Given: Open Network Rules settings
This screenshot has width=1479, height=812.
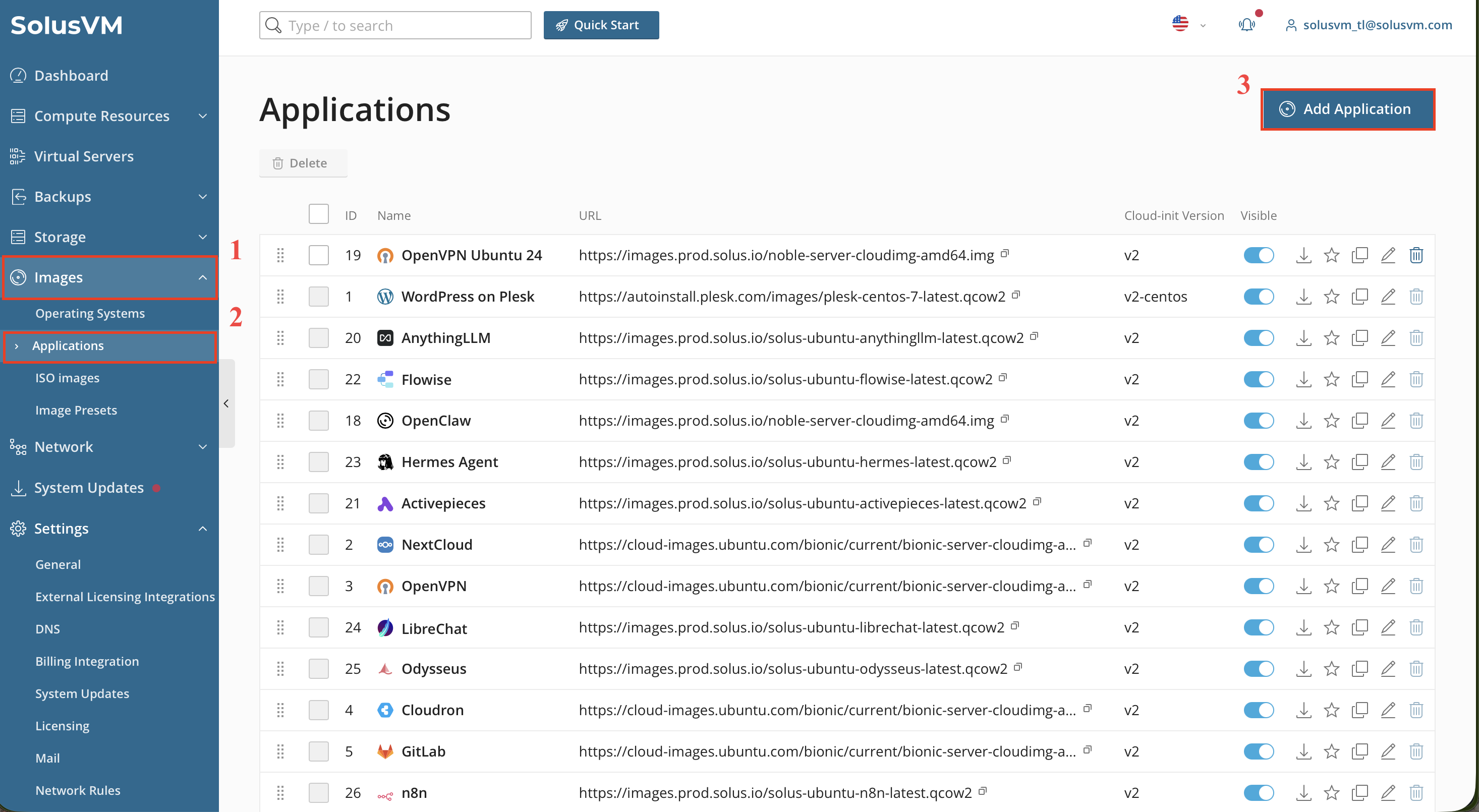Looking at the screenshot, I should tap(78, 790).
